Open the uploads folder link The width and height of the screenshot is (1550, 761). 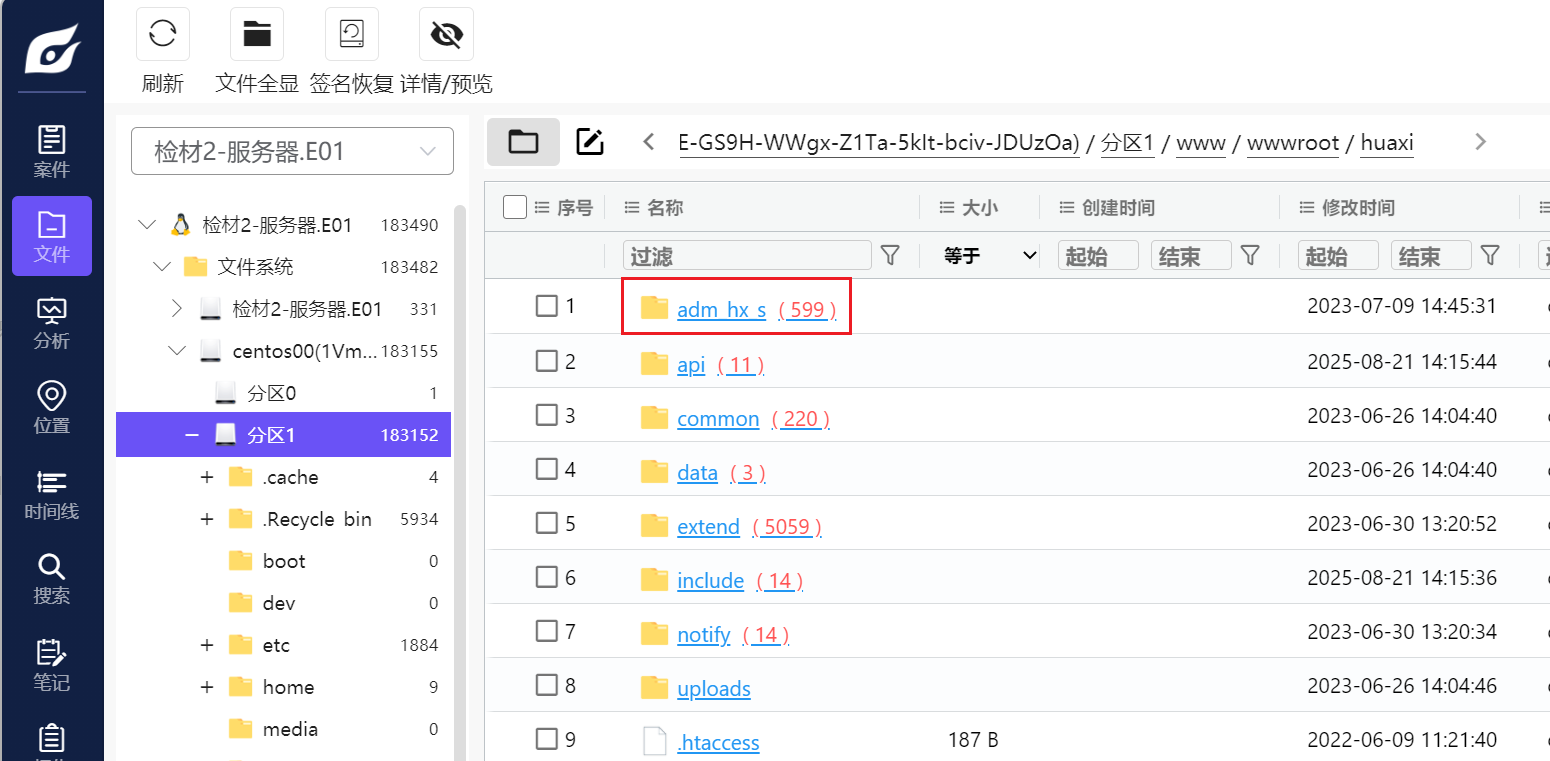[x=713, y=689]
